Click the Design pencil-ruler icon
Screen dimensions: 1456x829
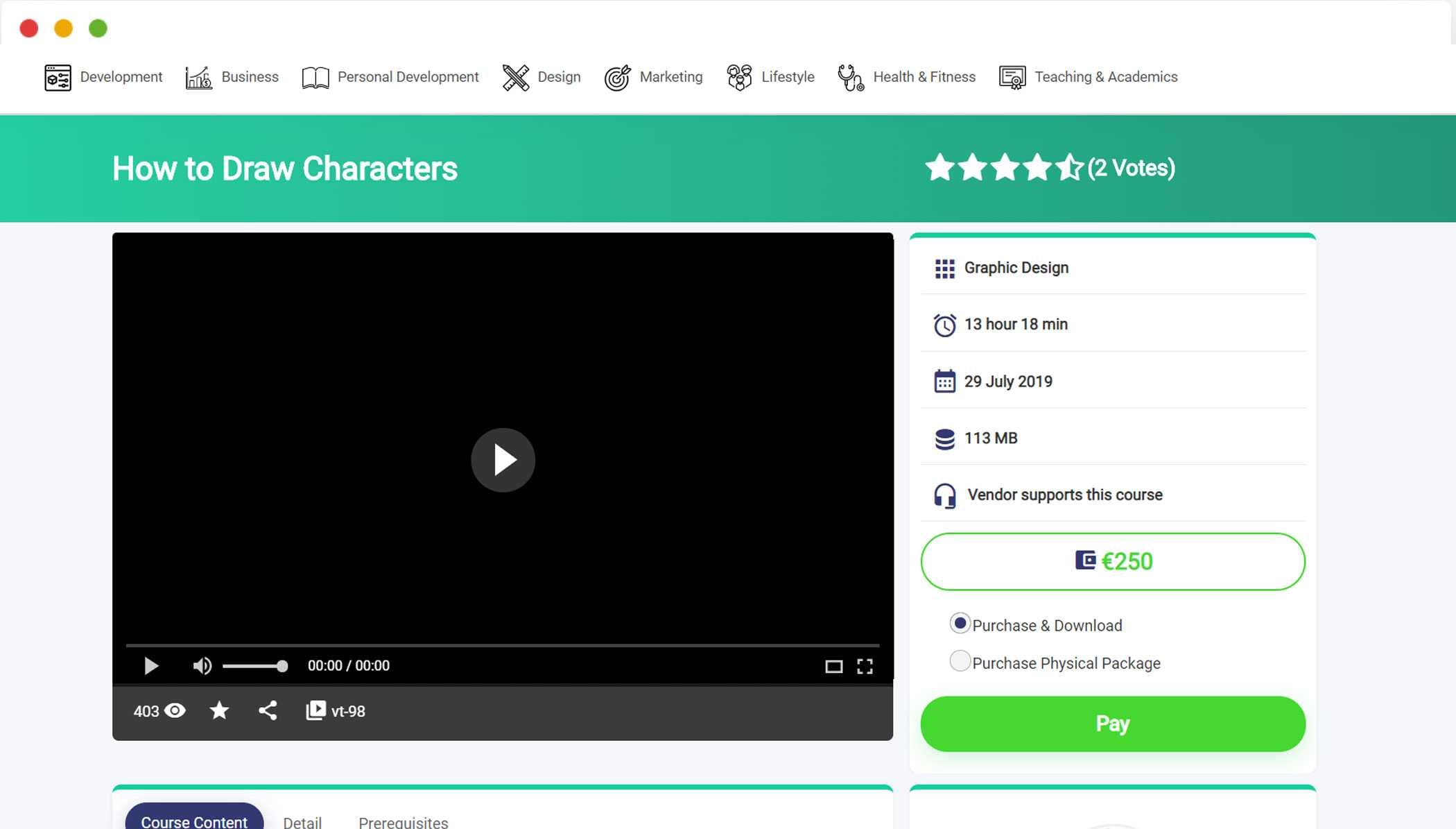515,77
